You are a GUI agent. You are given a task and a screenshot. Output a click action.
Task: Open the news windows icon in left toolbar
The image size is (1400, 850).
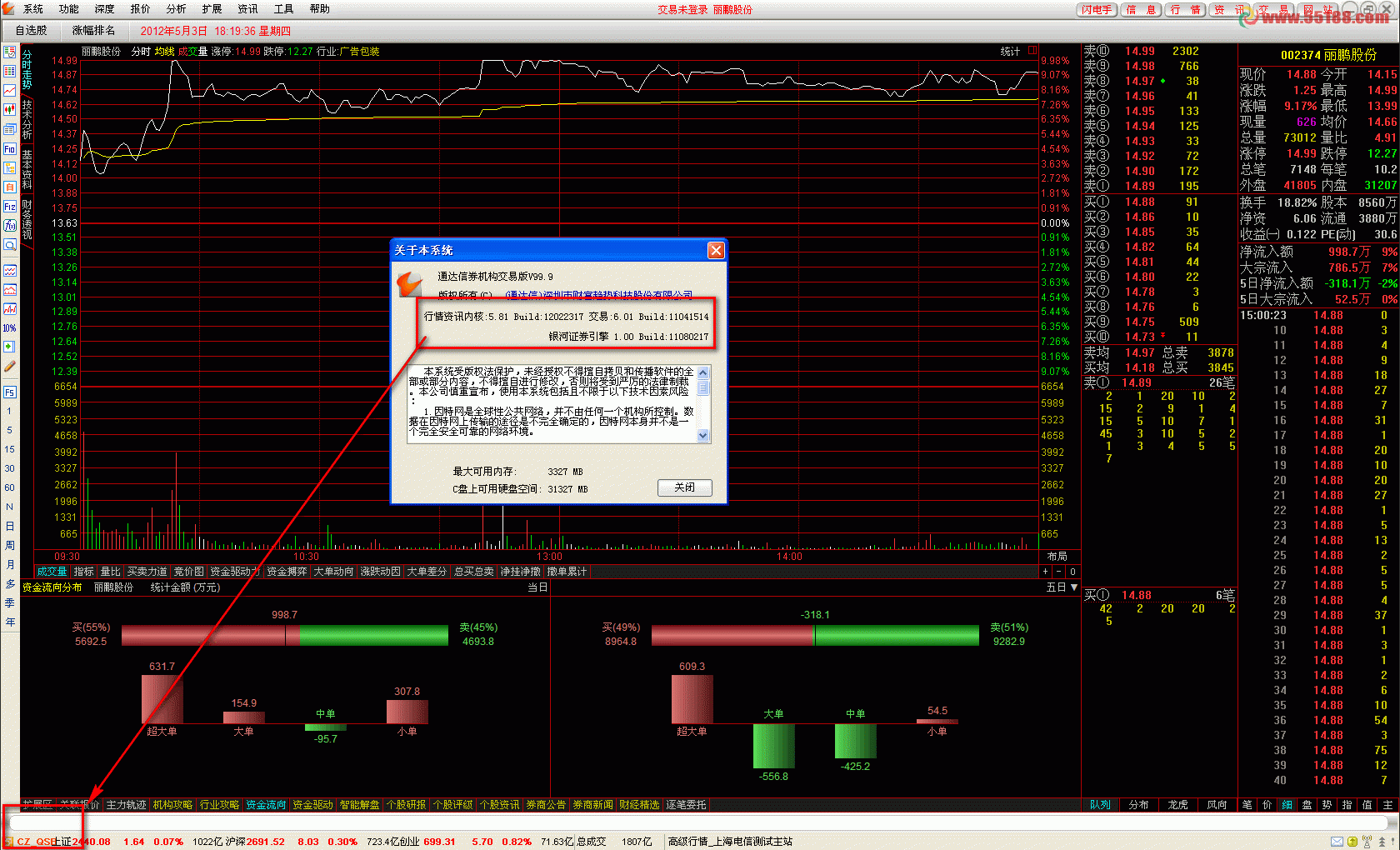pos(10,129)
